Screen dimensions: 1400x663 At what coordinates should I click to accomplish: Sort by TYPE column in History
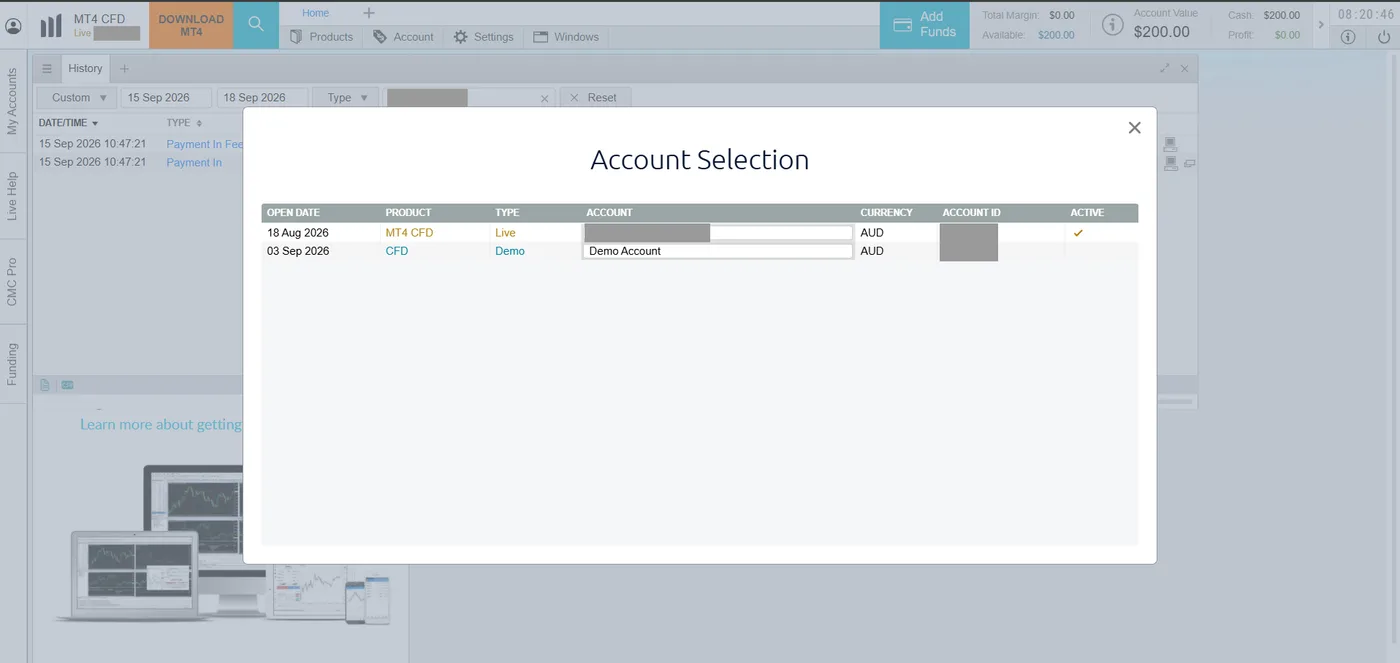click(x=184, y=123)
